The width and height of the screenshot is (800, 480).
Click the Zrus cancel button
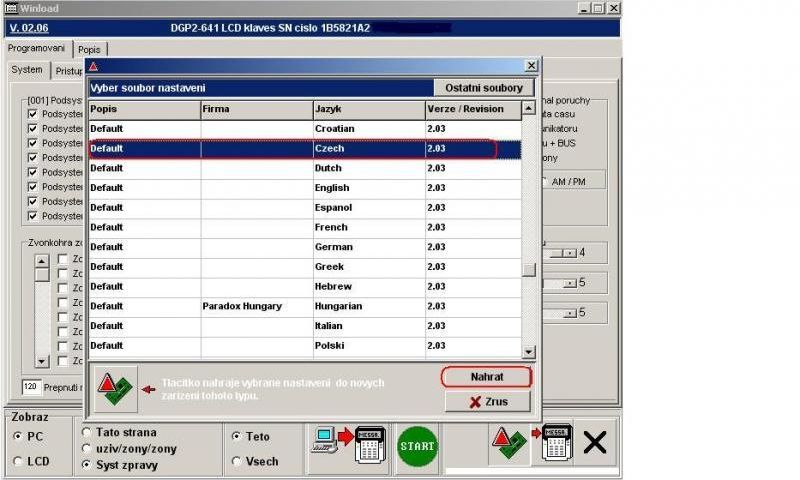tap(487, 401)
